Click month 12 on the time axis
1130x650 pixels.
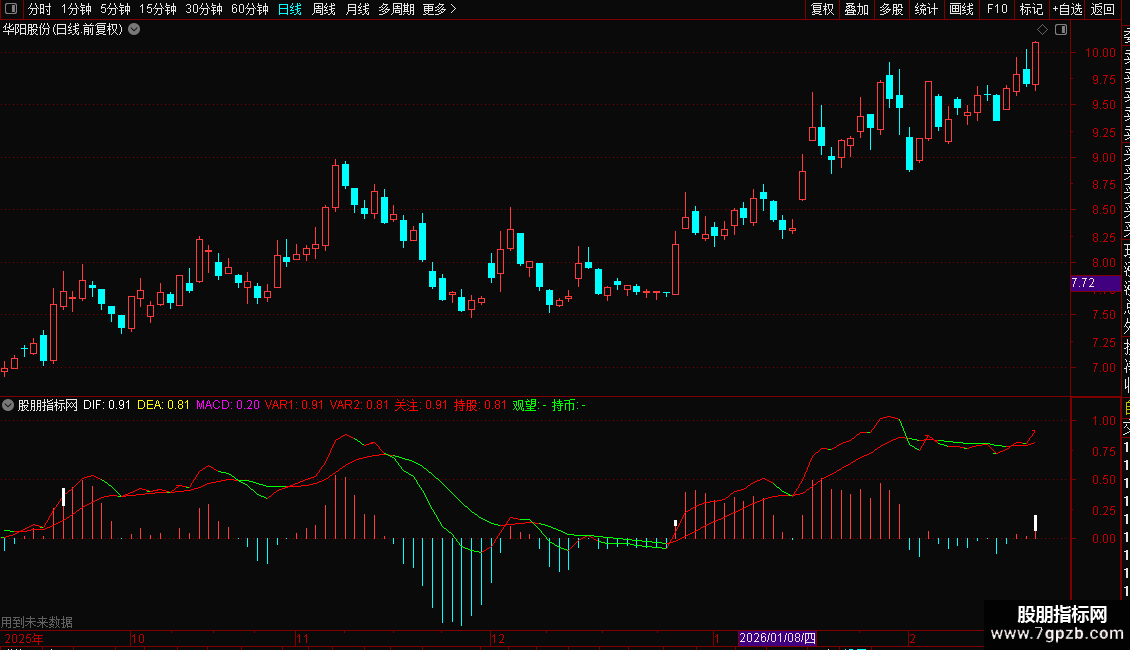click(498, 638)
